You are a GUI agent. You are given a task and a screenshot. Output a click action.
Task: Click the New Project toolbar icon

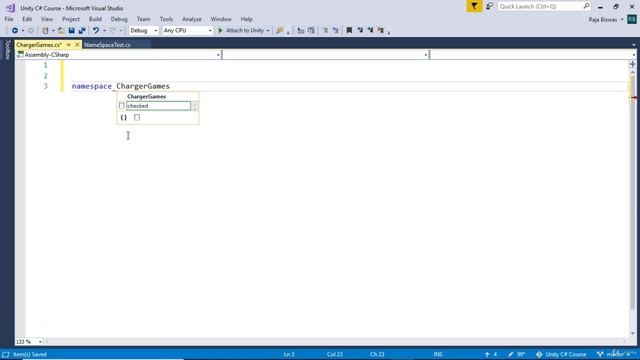45,31
